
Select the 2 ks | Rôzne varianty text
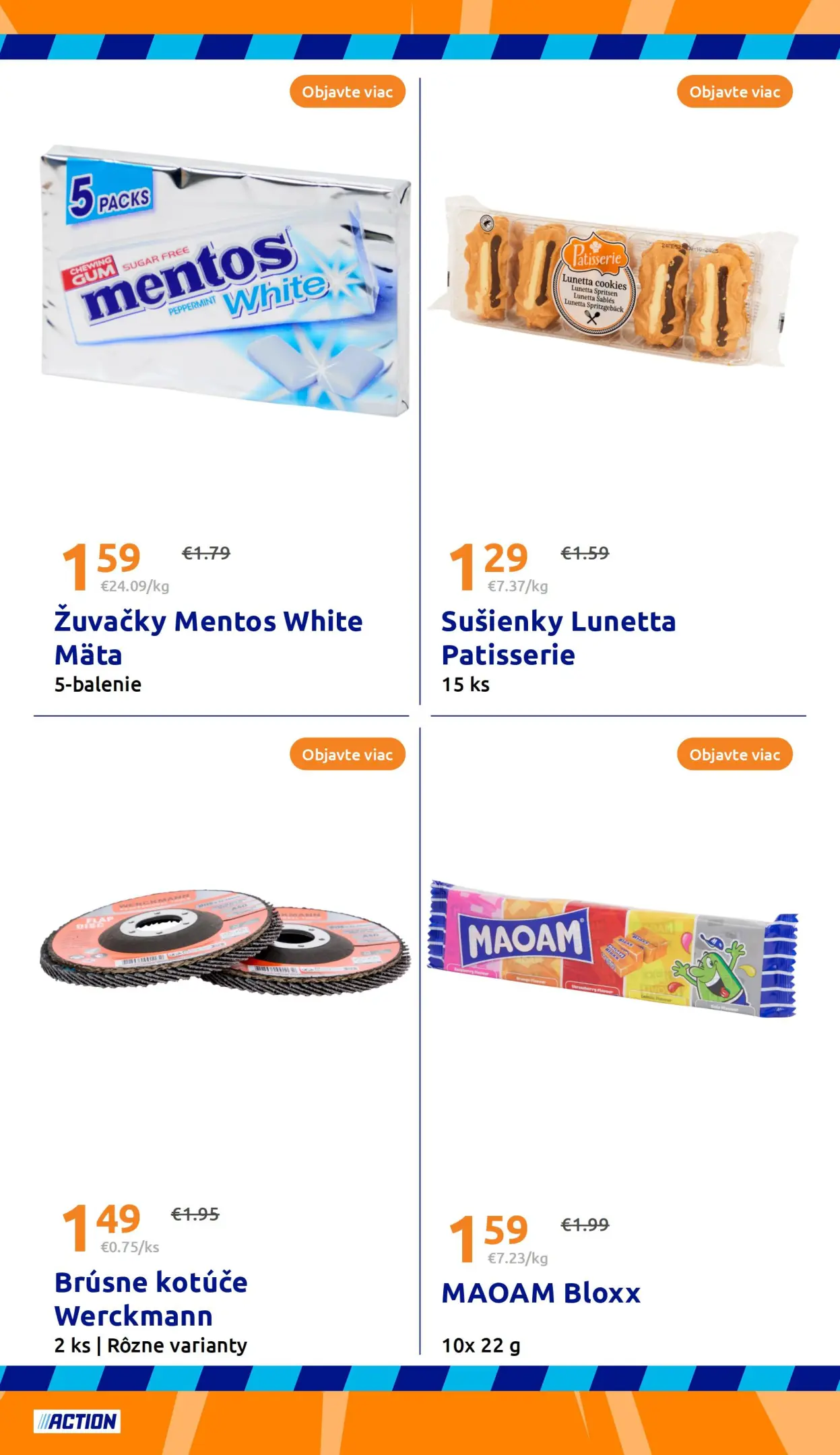coord(151,1345)
